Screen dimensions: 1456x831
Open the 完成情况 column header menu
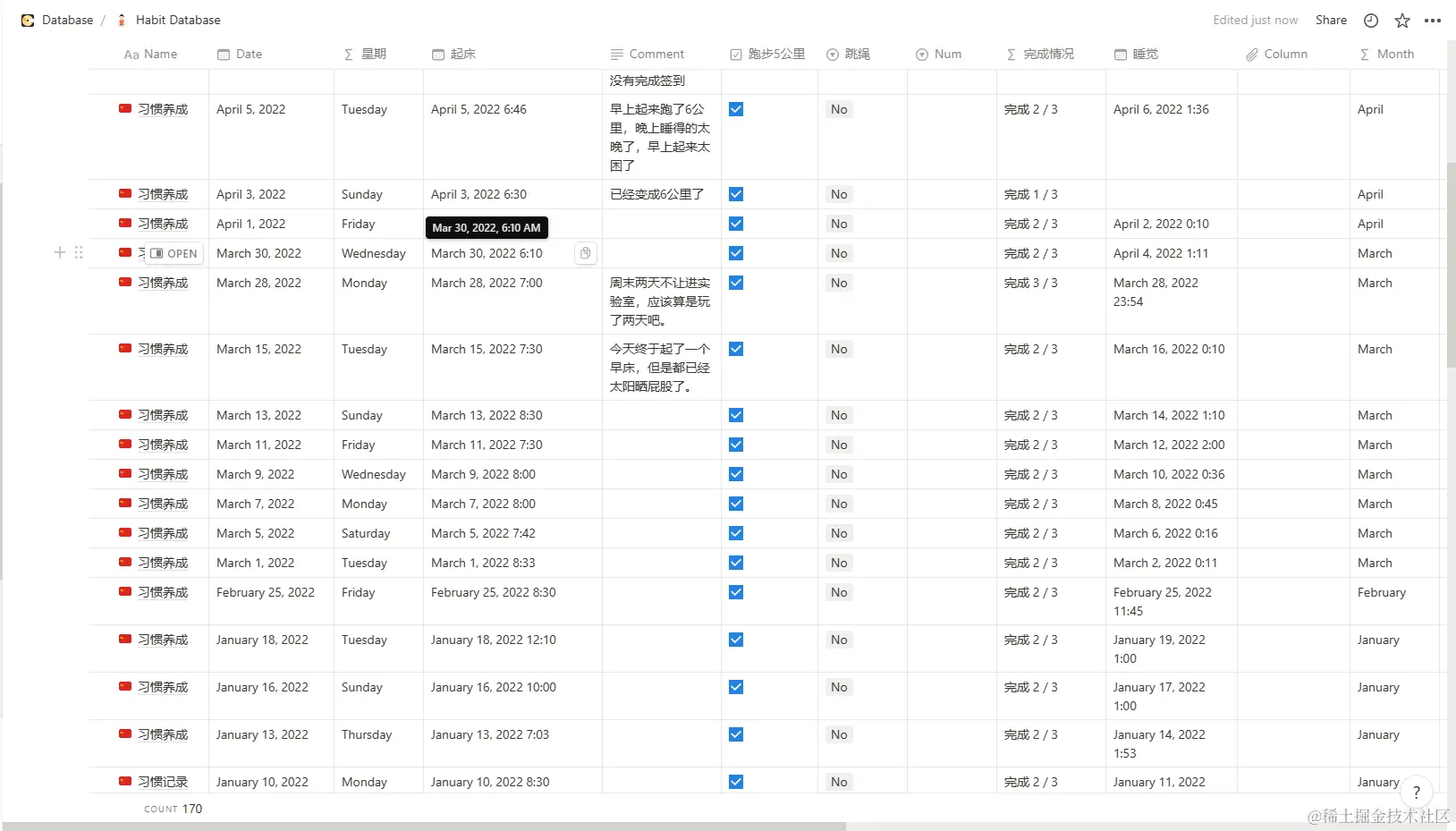(1040, 55)
